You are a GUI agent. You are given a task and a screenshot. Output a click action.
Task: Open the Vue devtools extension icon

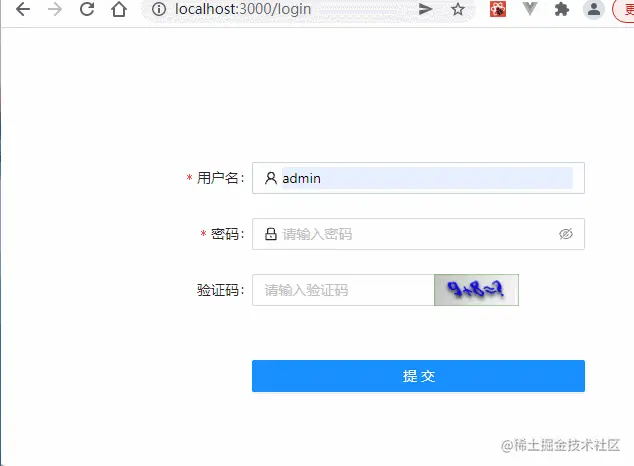530,9
